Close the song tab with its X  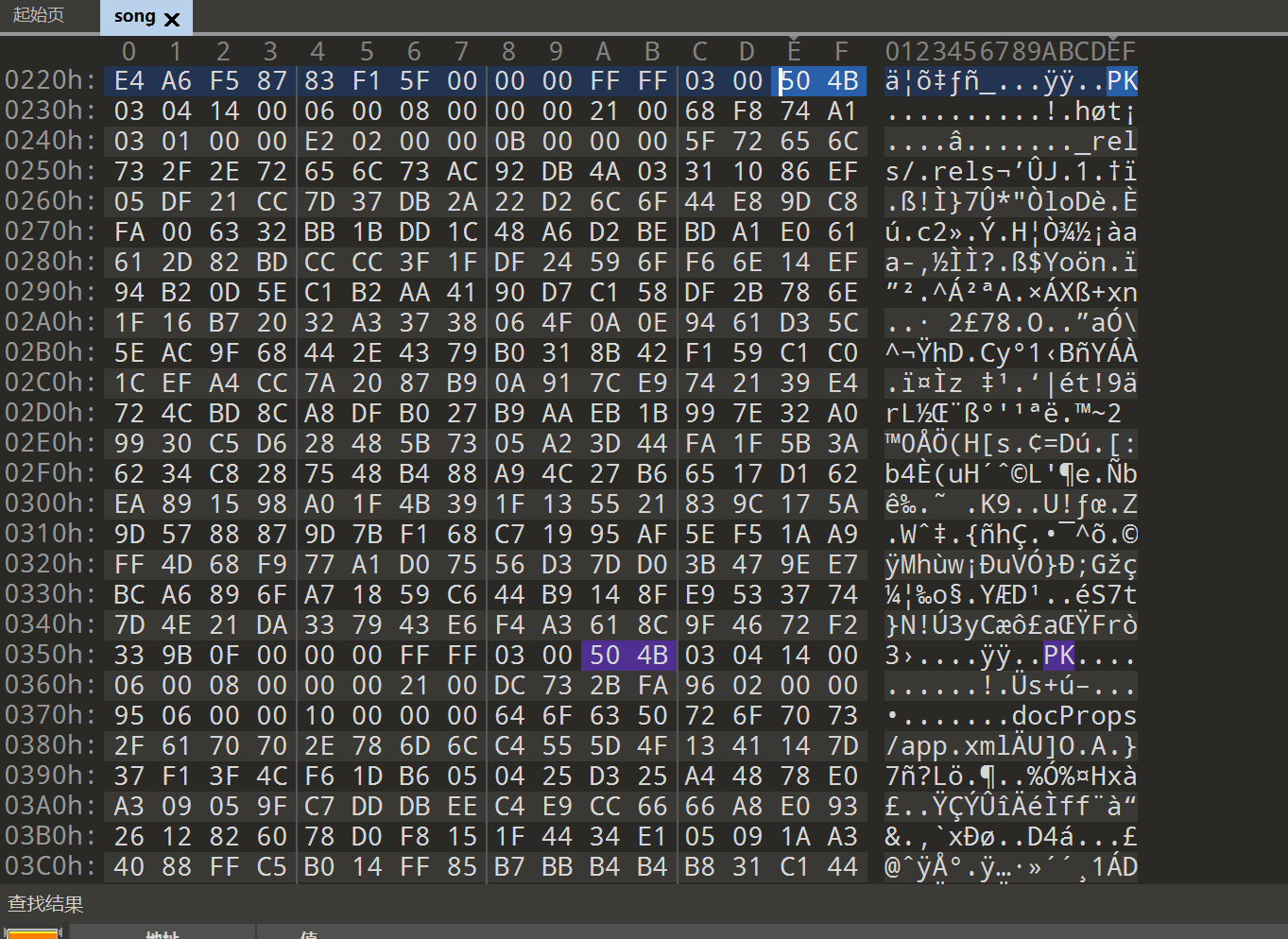172,19
